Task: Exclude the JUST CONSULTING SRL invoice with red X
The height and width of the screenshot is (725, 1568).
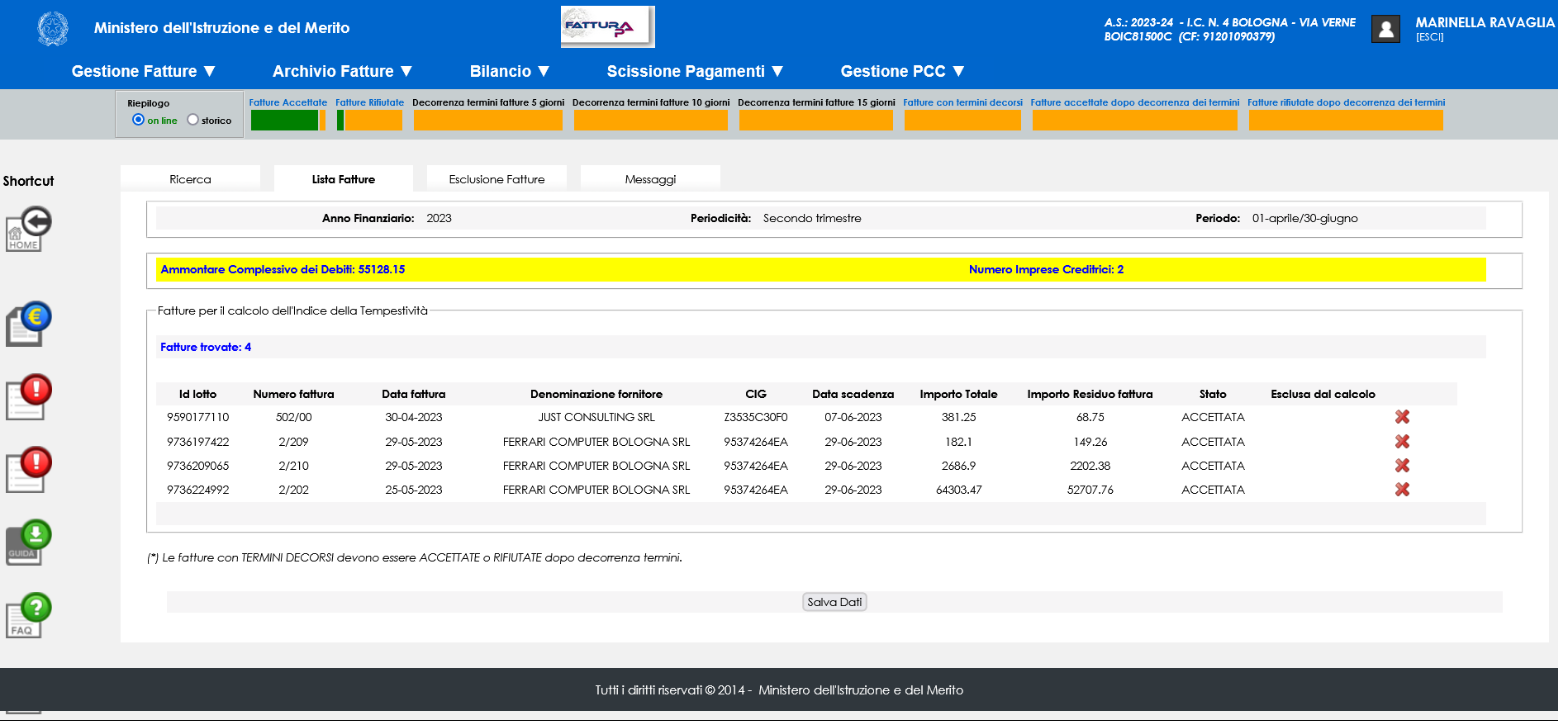Action: click(x=1402, y=417)
